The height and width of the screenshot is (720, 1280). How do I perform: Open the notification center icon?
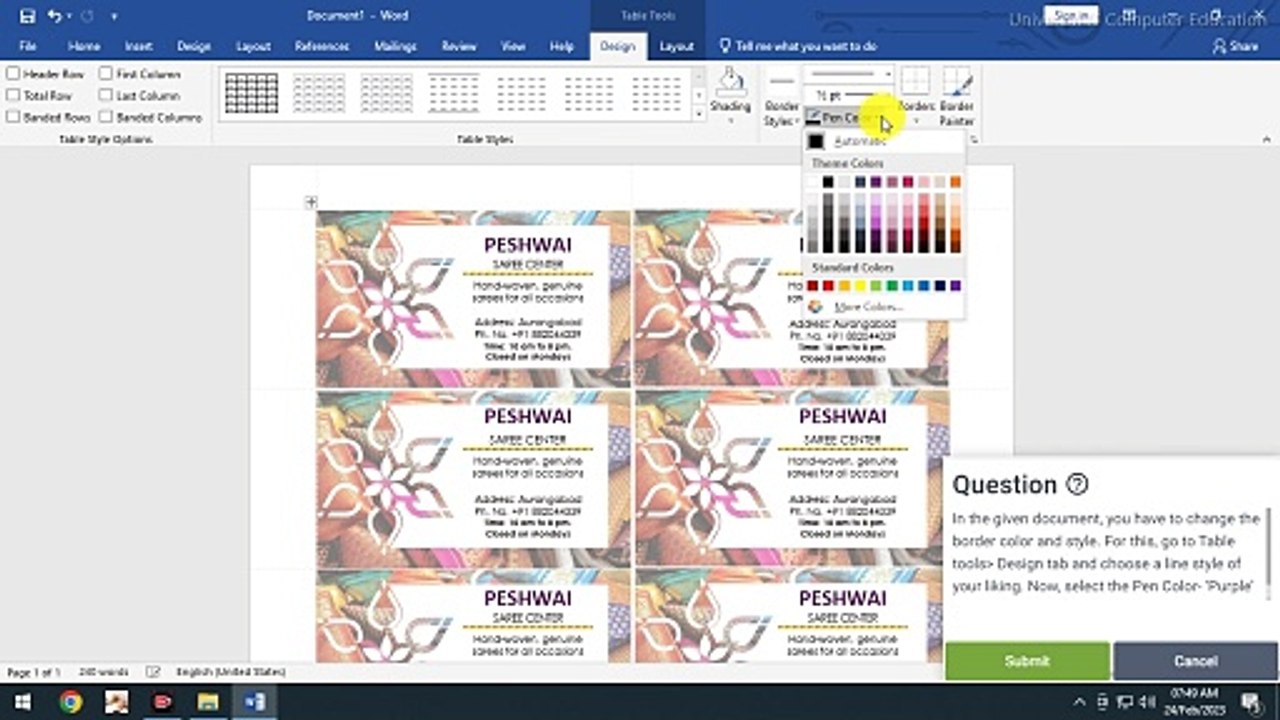coord(1253,702)
